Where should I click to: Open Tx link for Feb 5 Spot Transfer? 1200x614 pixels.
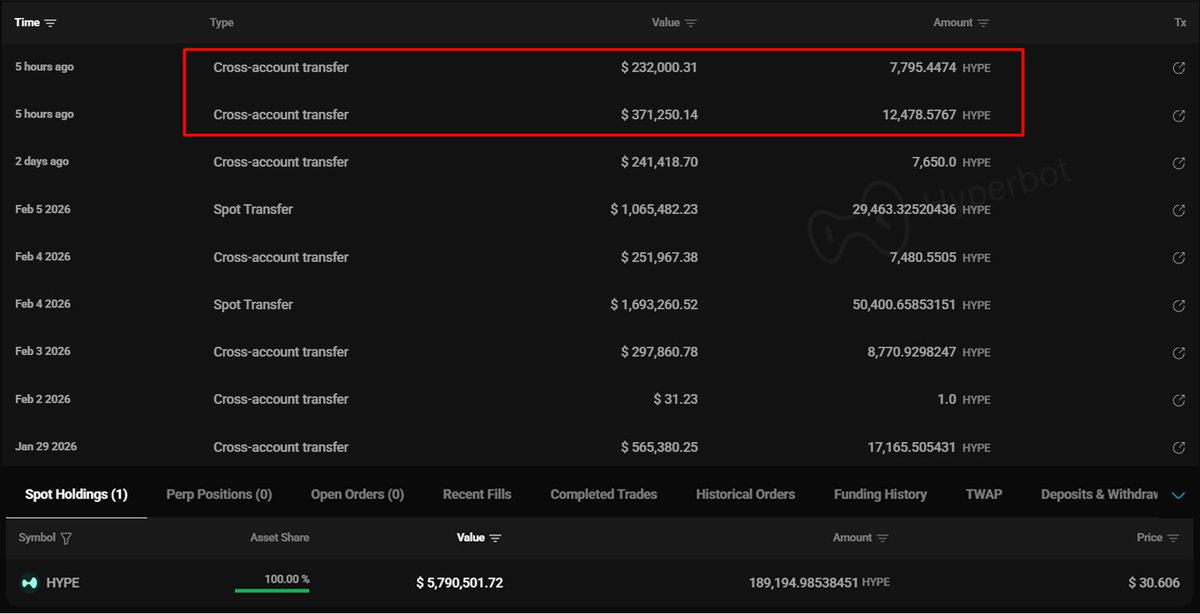(x=1178, y=210)
